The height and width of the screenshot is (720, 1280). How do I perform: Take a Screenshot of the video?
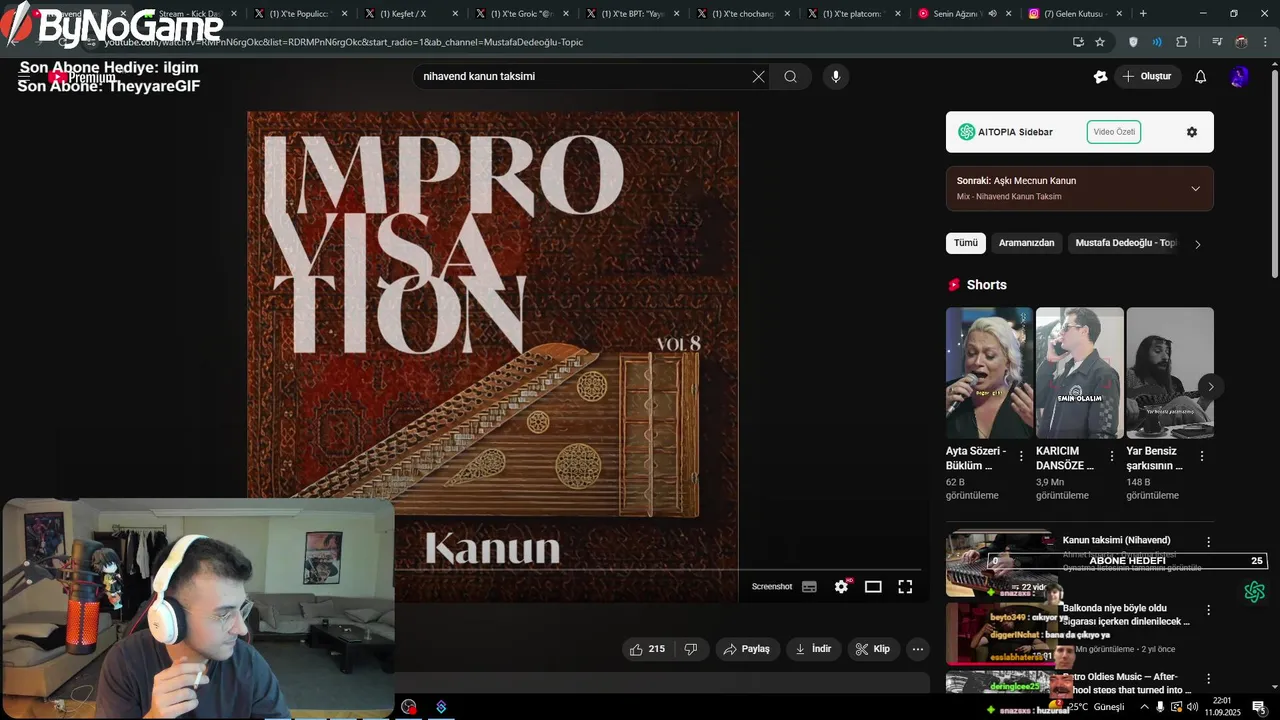(772, 587)
